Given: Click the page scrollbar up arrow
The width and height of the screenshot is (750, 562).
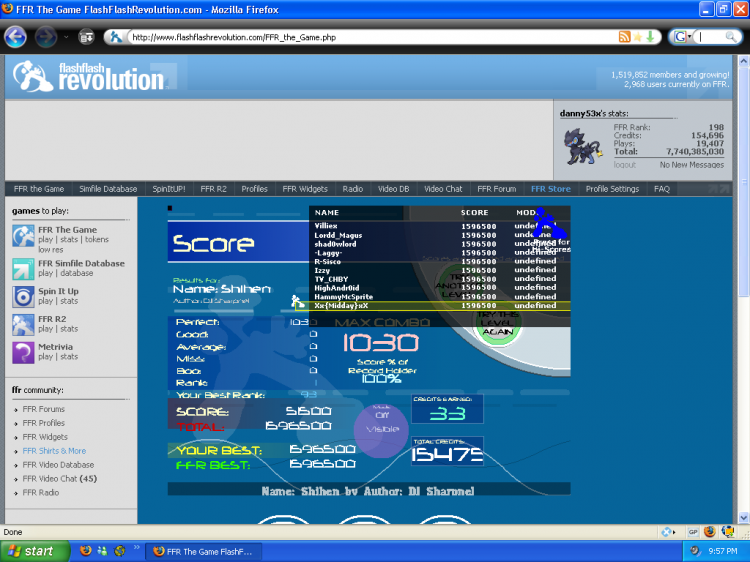Looking at the screenshot, I should point(743,61).
